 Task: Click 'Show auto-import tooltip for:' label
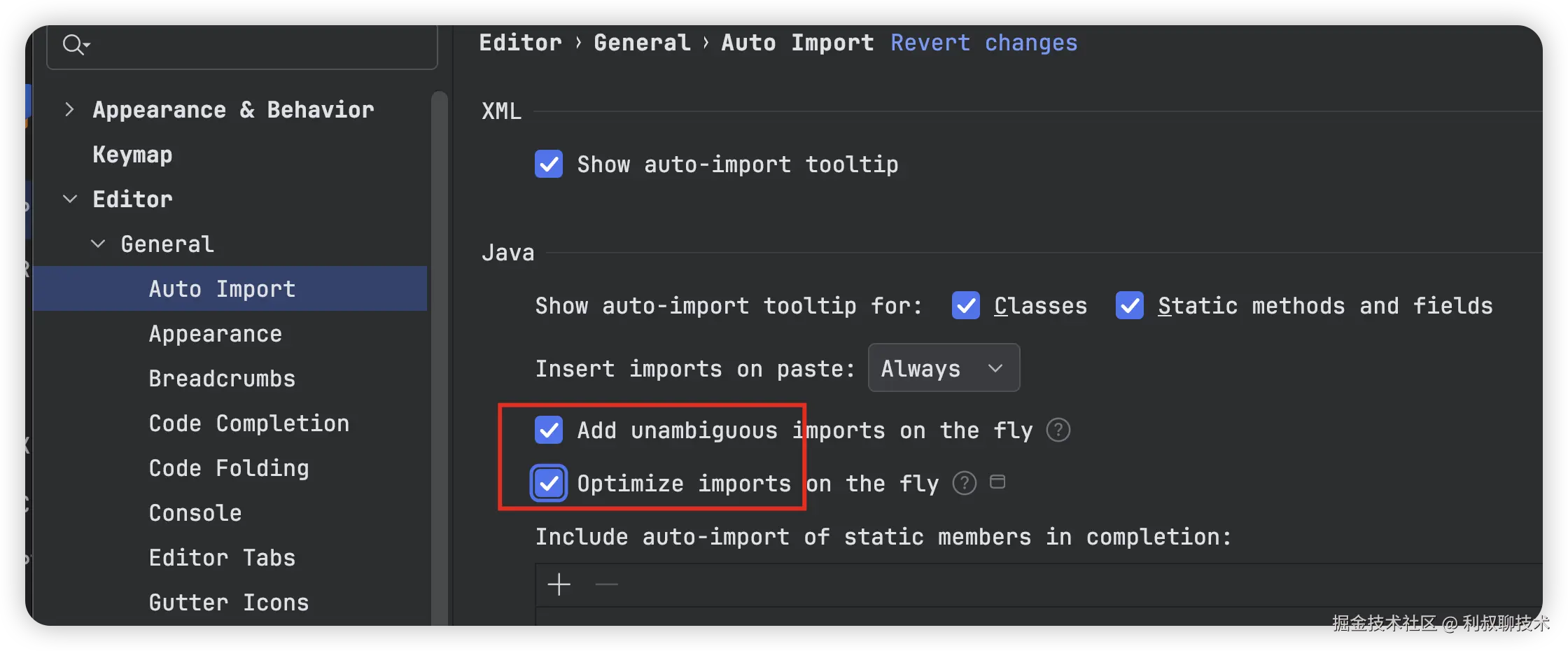pos(729,306)
